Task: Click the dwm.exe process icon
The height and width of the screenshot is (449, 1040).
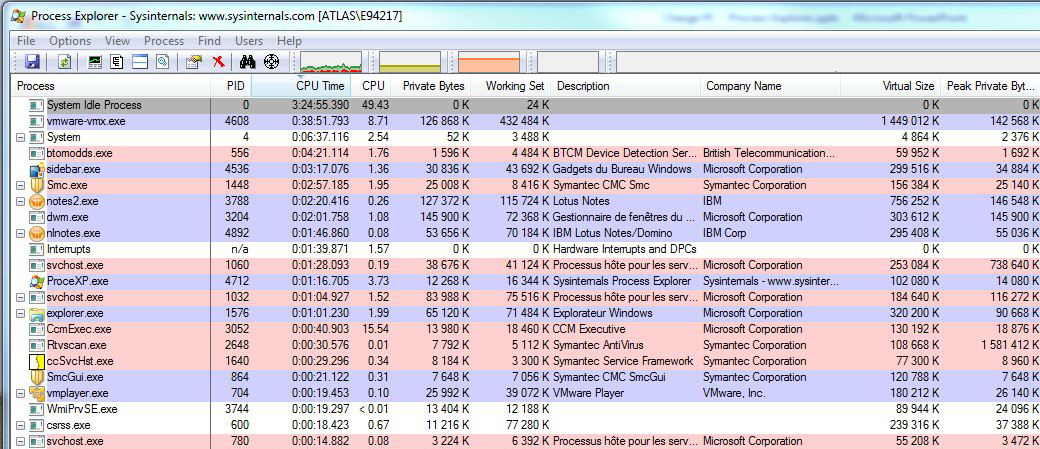Action: (x=36, y=217)
